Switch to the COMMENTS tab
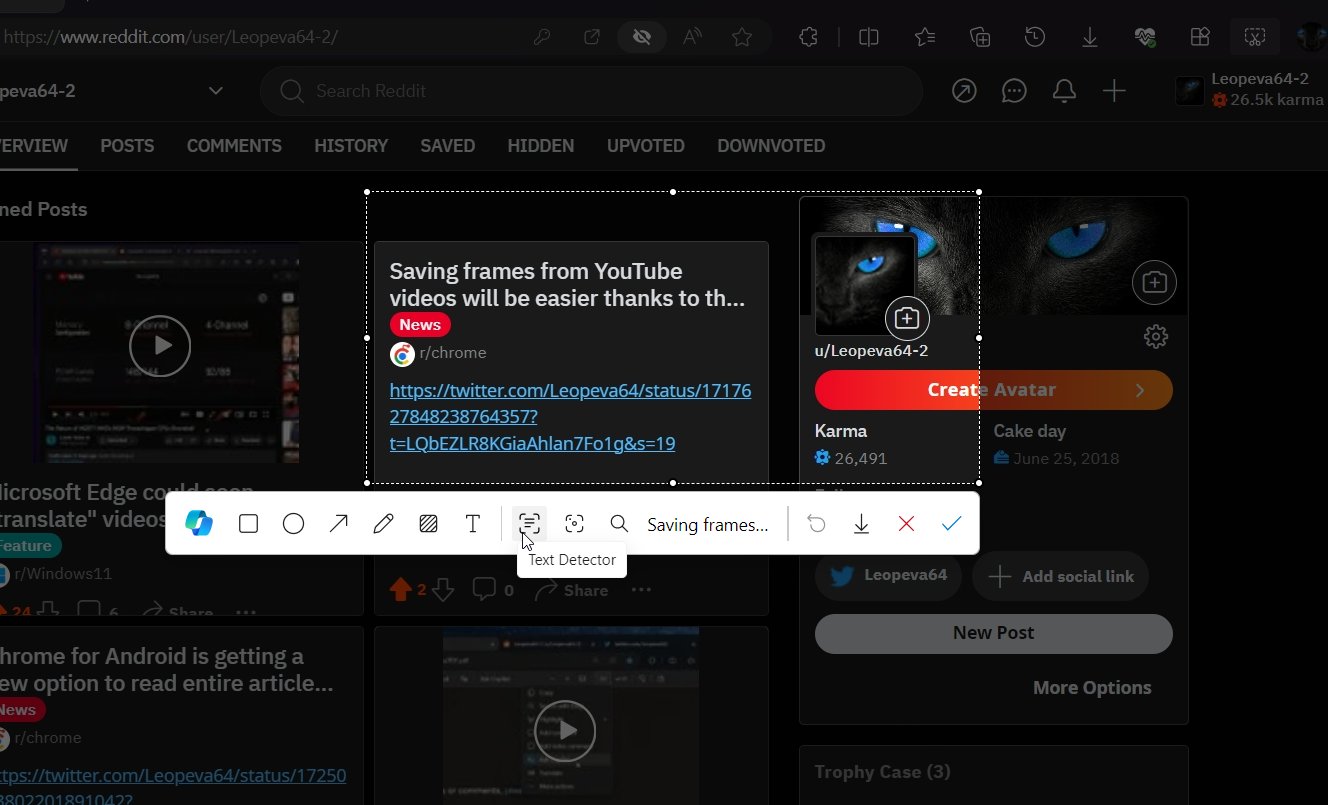The height and width of the screenshot is (805, 1328). (x=234, y=146)
